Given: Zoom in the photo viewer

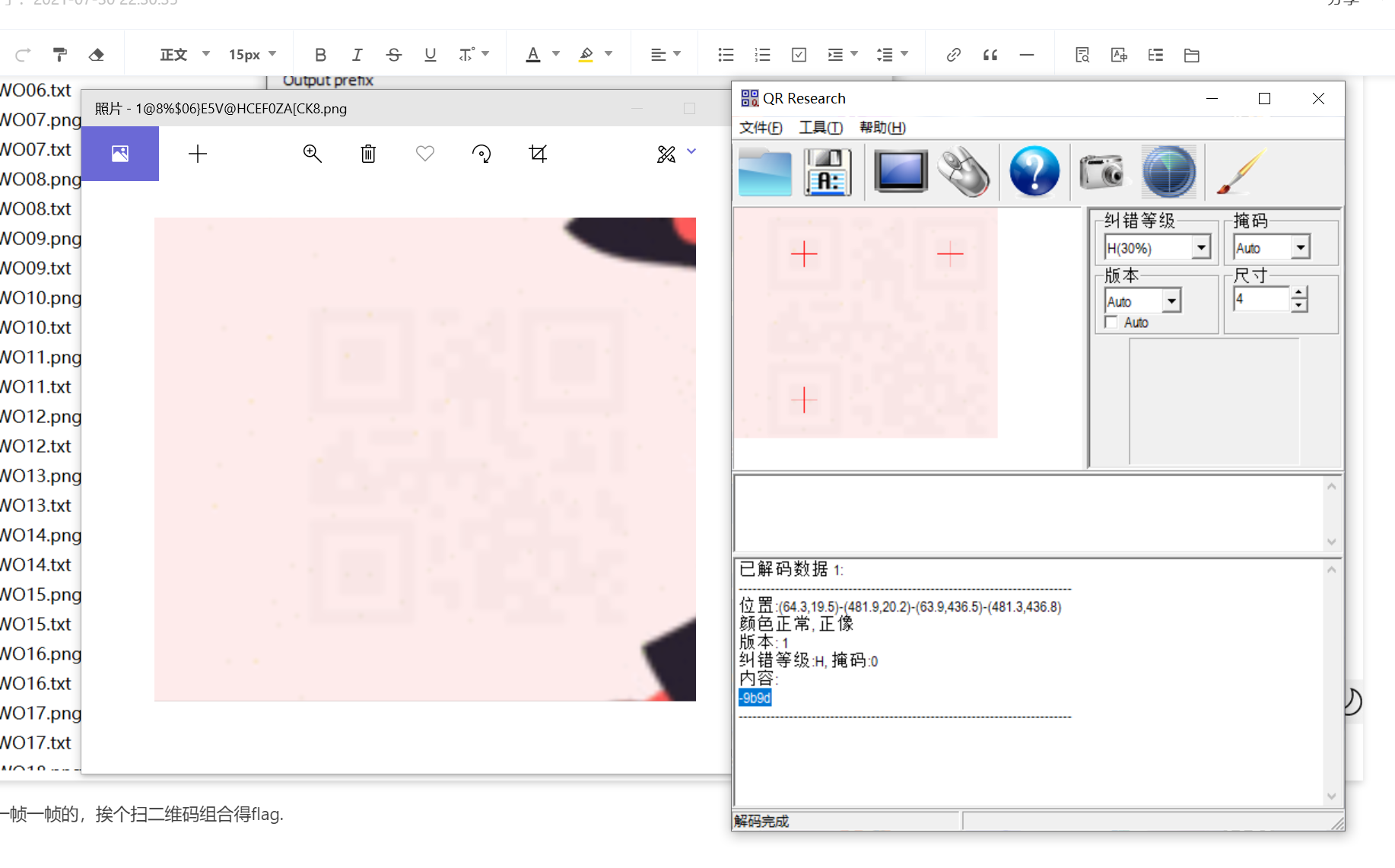Looking at the screenshot, I should [312, 154].
